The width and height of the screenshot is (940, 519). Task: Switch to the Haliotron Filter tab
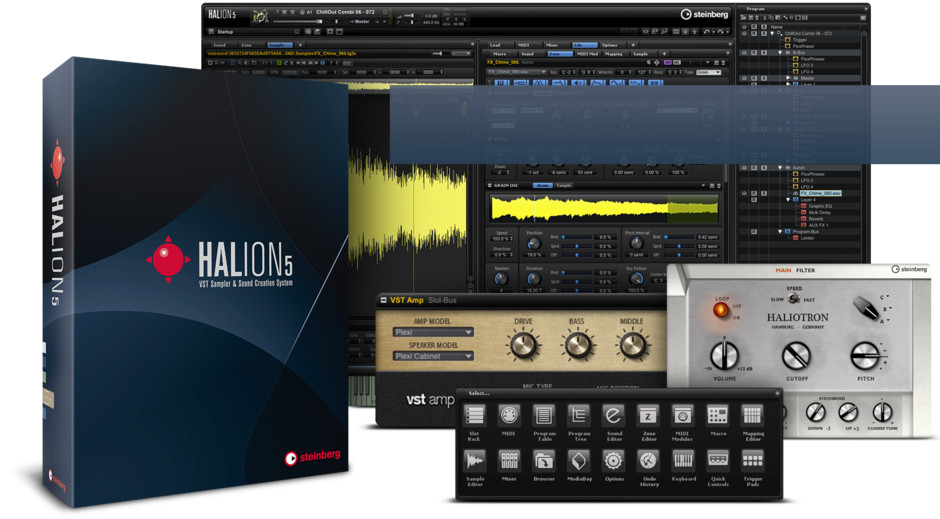click(805, 269)
